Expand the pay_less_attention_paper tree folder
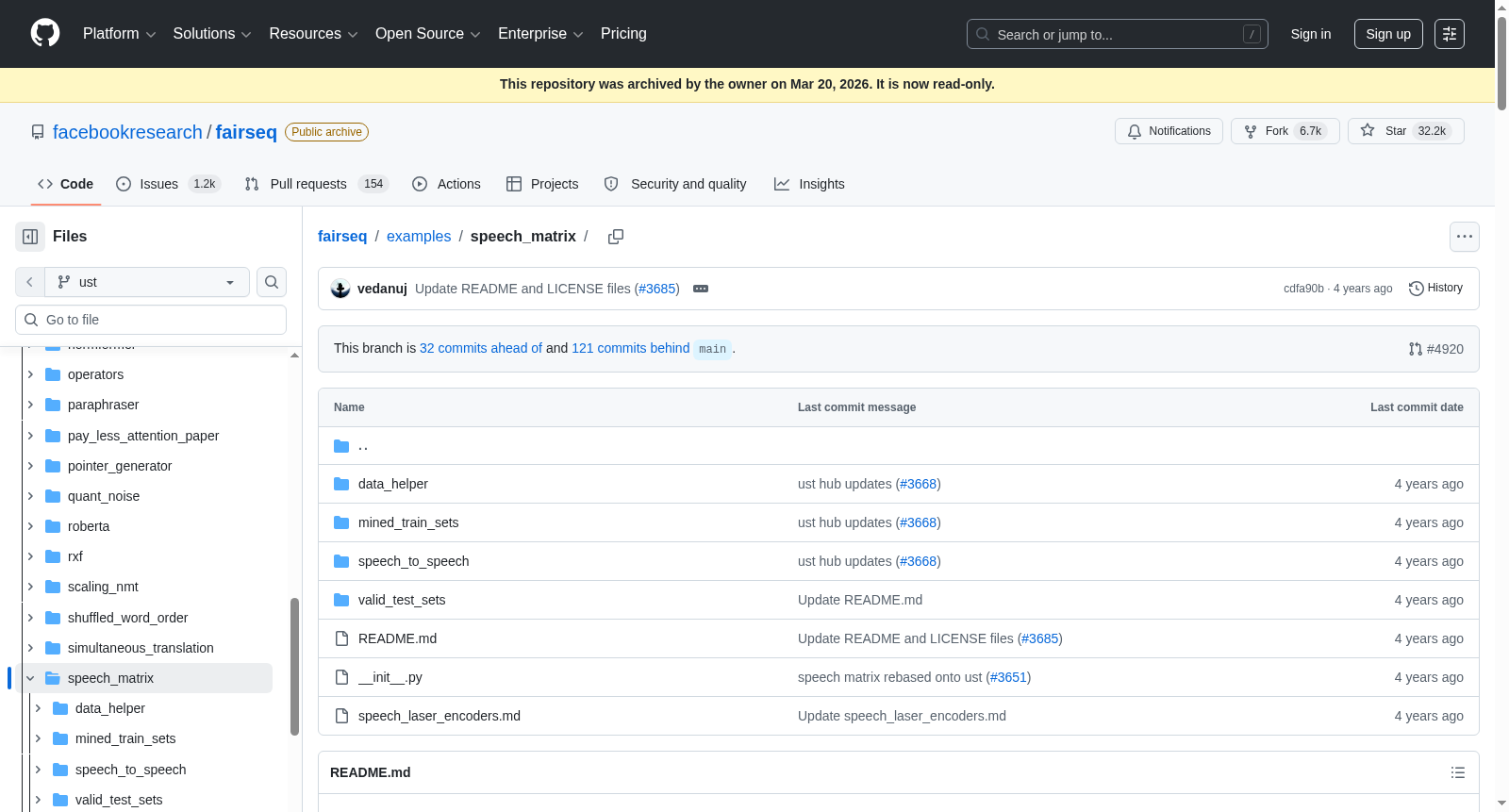The height and width of the screenshot is (812, 1509). point(30,436)
